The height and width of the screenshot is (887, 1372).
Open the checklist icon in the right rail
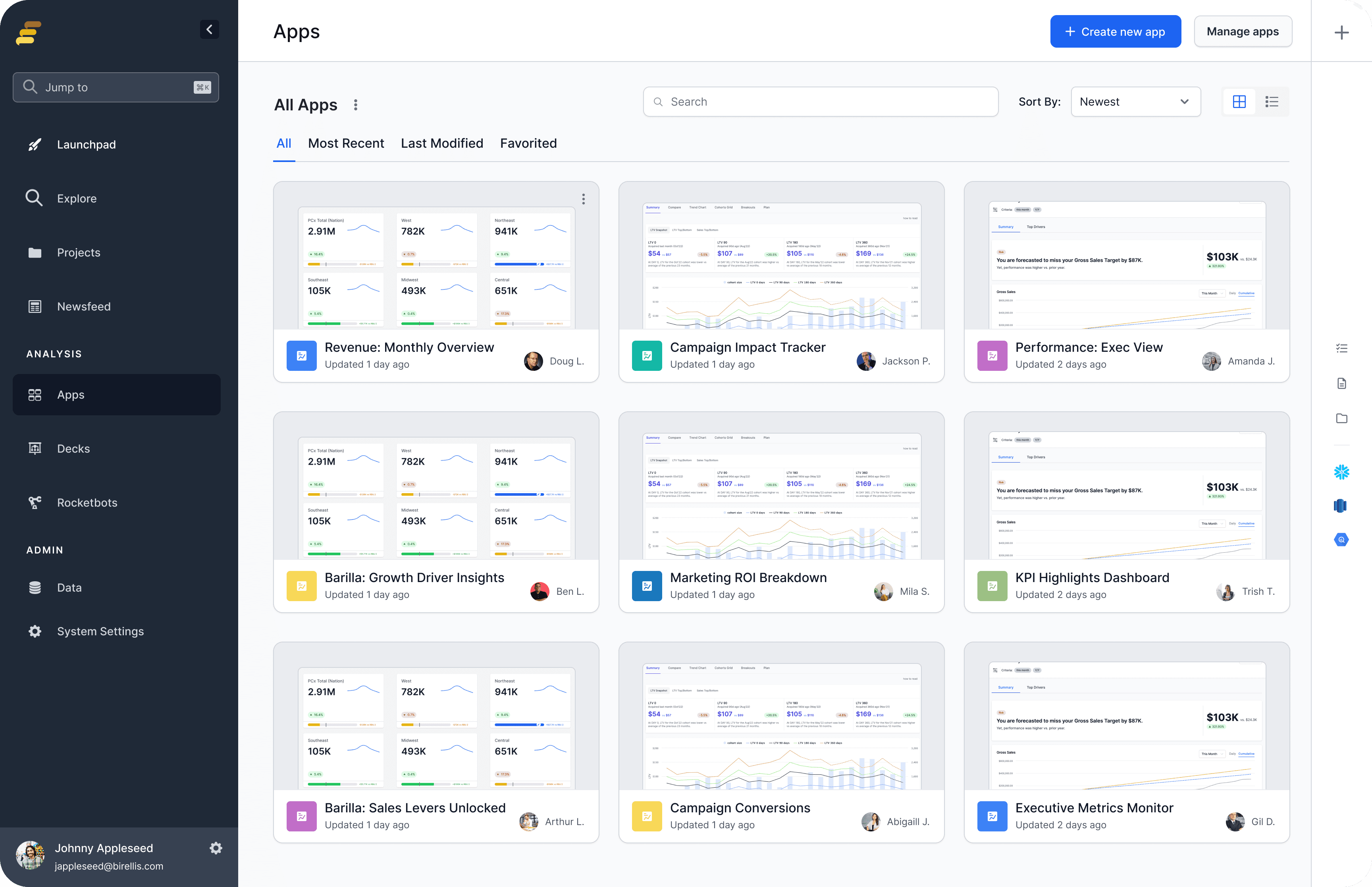click(1341, 348)
